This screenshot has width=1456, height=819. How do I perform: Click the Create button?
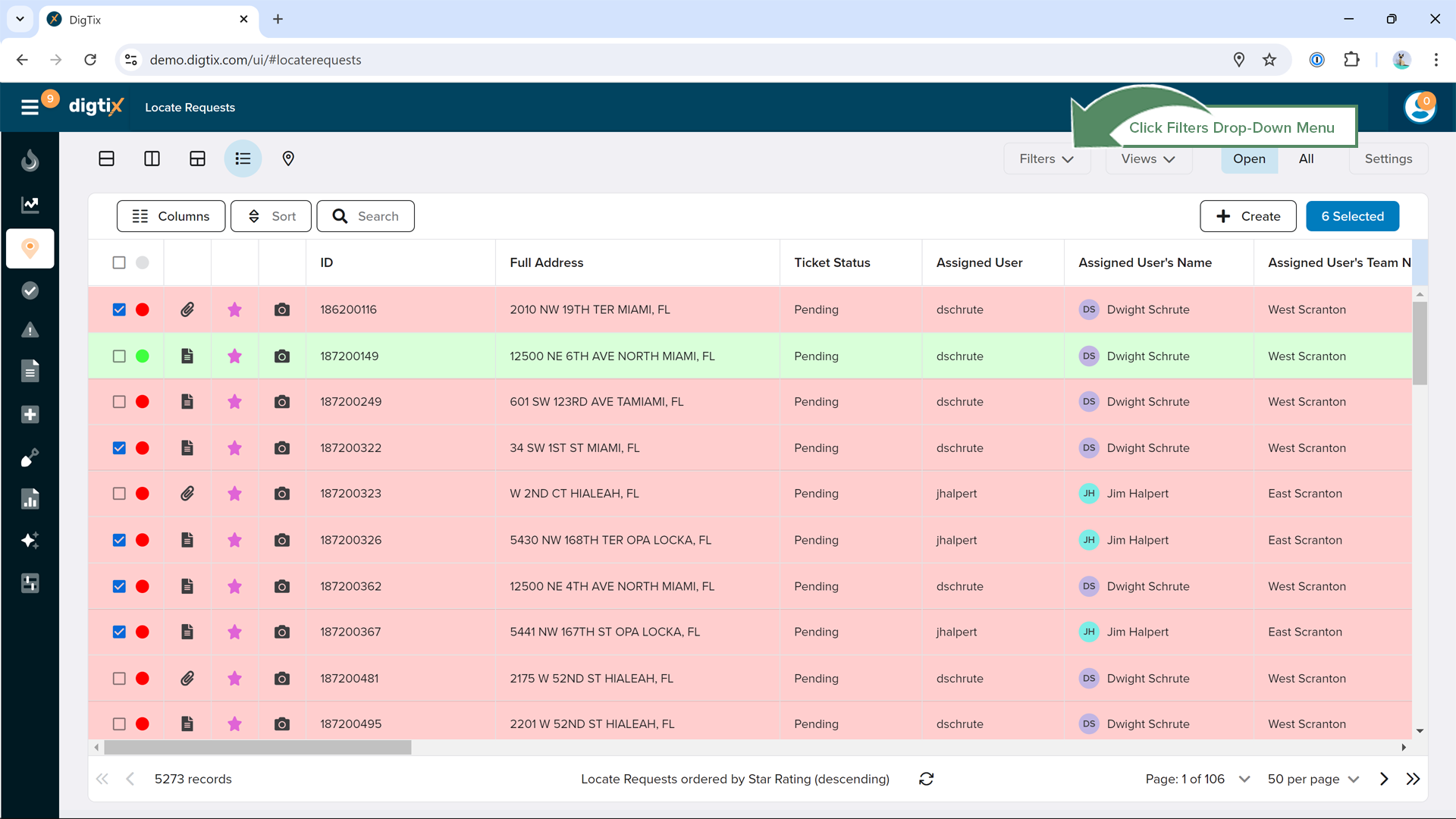(x=1248, y=216)
